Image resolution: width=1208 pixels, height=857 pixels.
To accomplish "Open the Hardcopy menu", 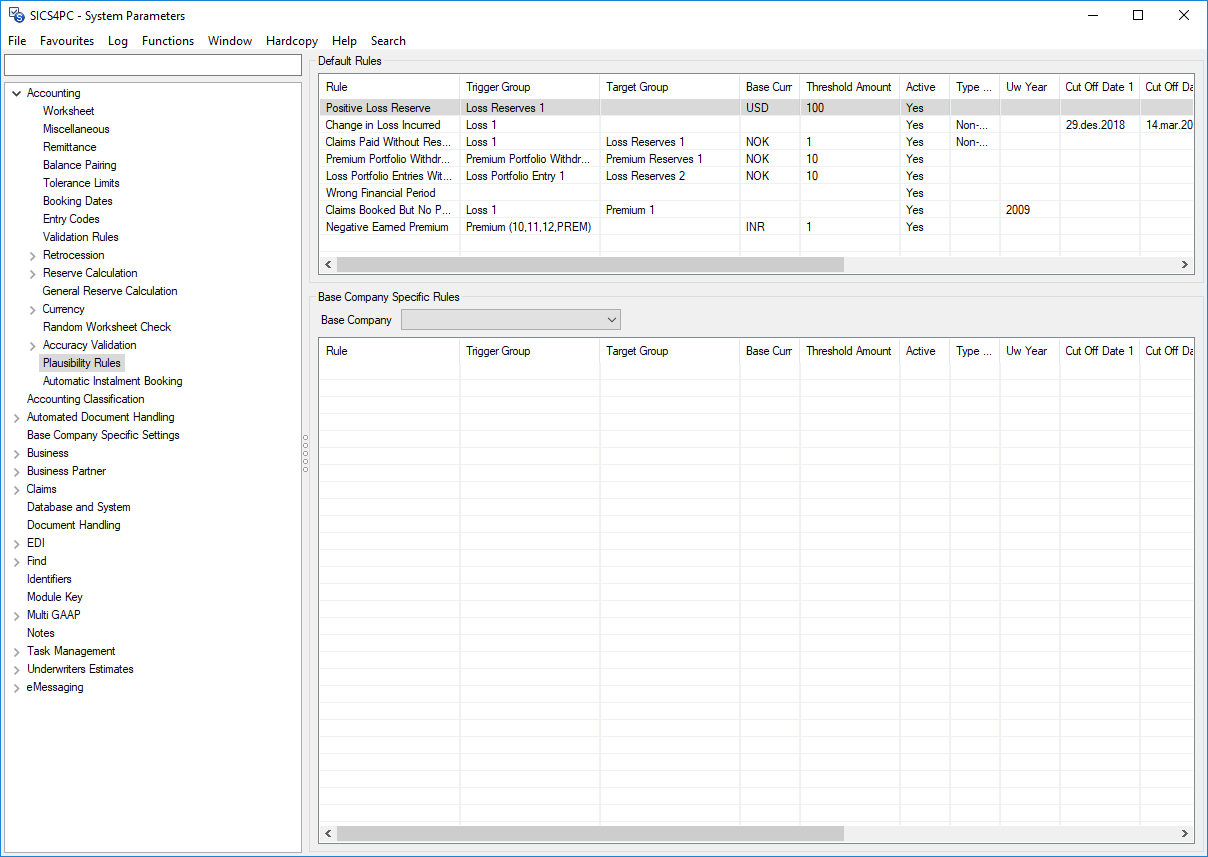I will (291, 41).
